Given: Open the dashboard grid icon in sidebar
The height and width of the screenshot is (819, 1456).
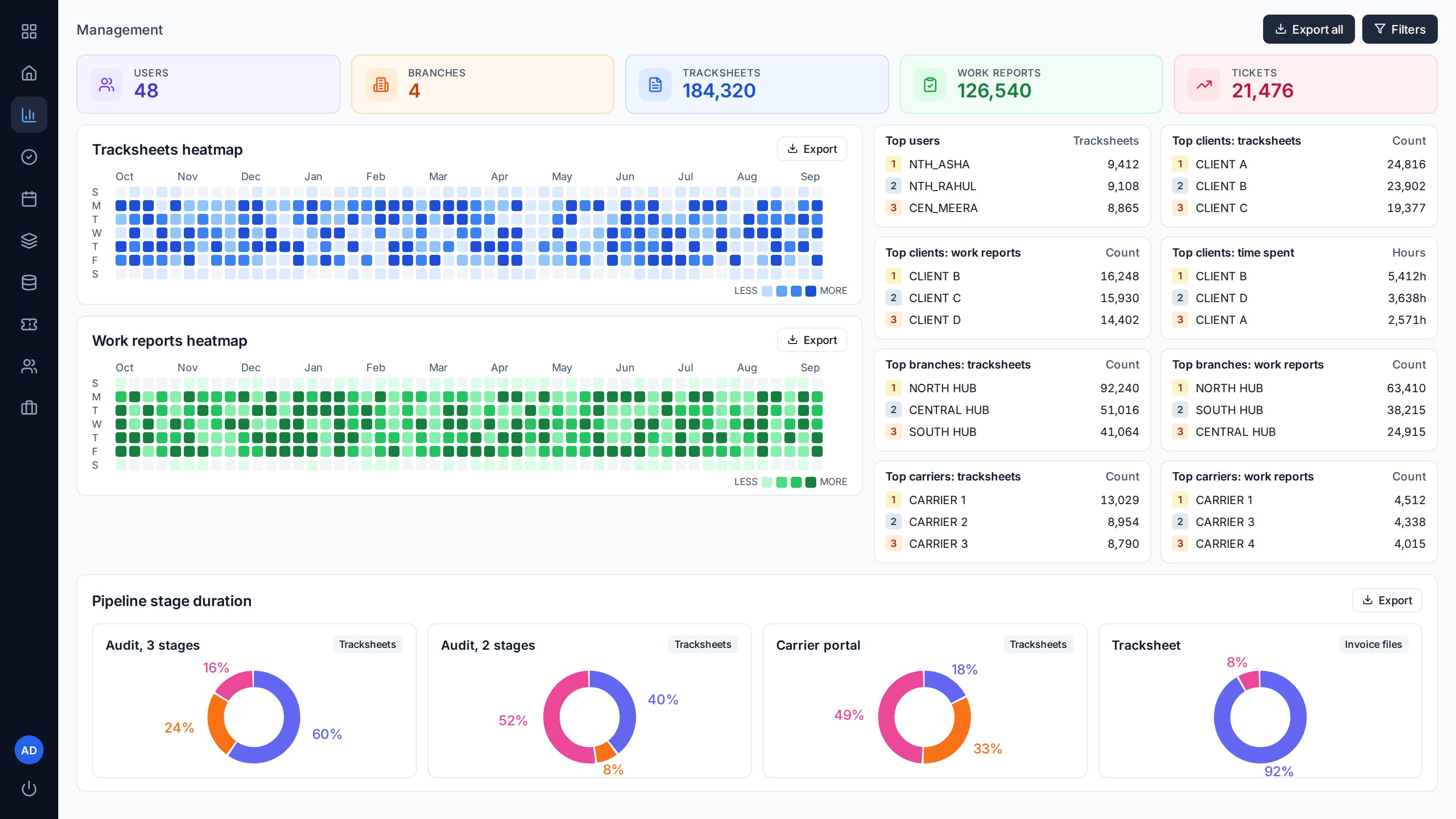Looking at the screenshot, I should (x=29, y=31).
